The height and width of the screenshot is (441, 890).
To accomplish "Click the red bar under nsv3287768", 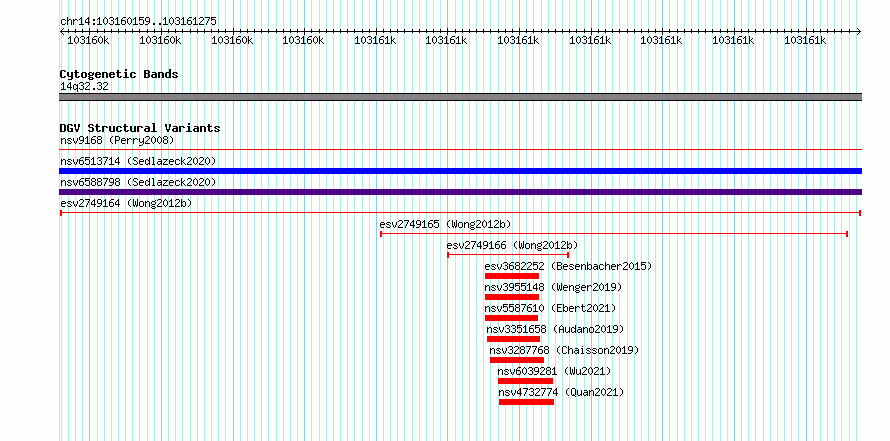I will tap(517, 360).
